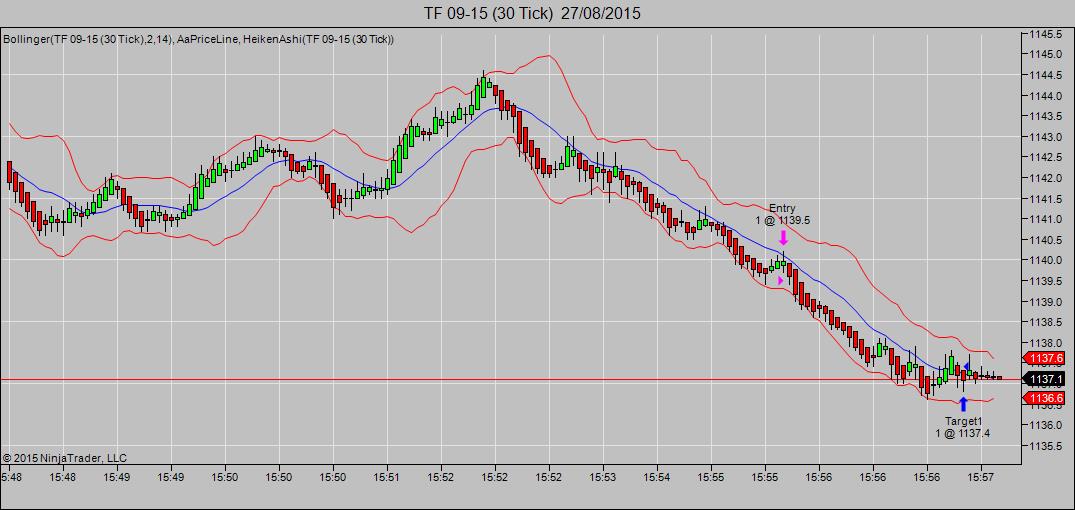The height and width of the screenshot is (510, 1075).
Task: Click the Bollinger indicator label at top left
Action: (198, 39)
